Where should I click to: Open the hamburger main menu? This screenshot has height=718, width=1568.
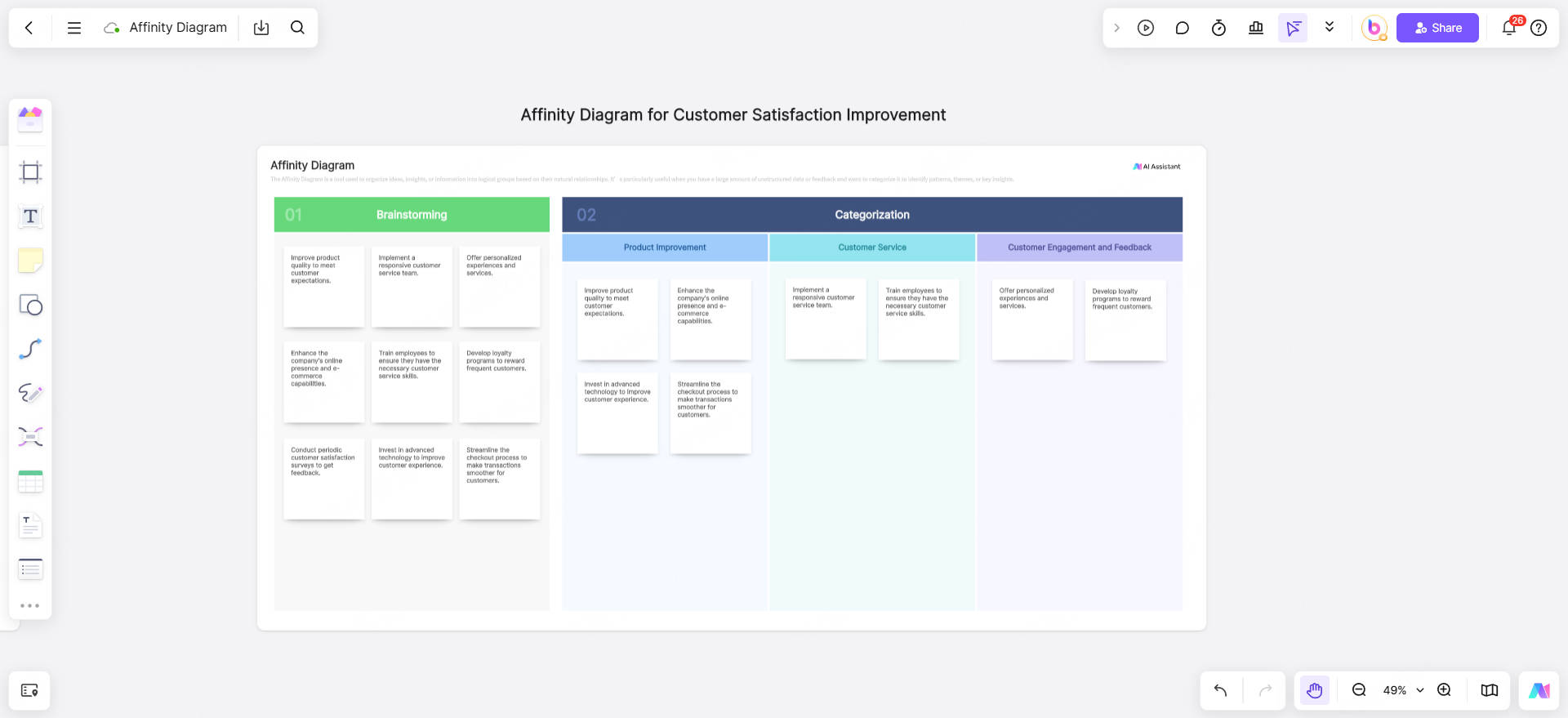click(74, 28)
